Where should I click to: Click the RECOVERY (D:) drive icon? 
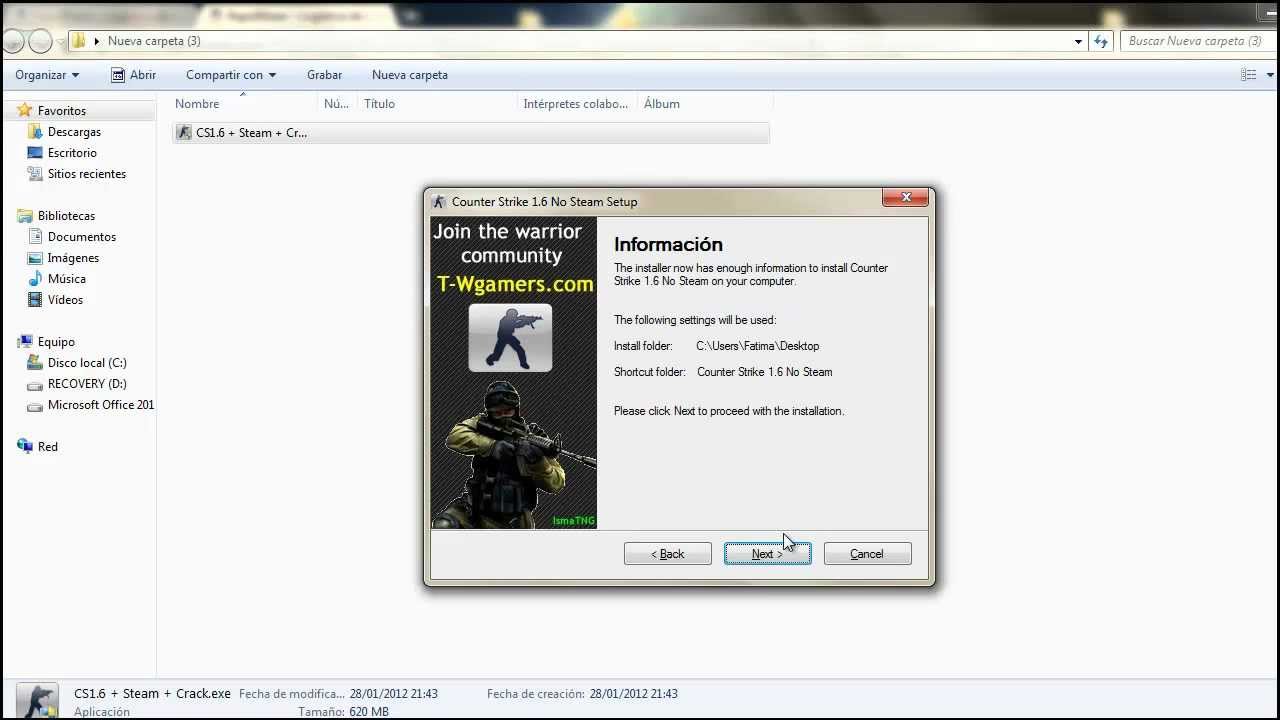pyautogui.click(x=36, y=384)
